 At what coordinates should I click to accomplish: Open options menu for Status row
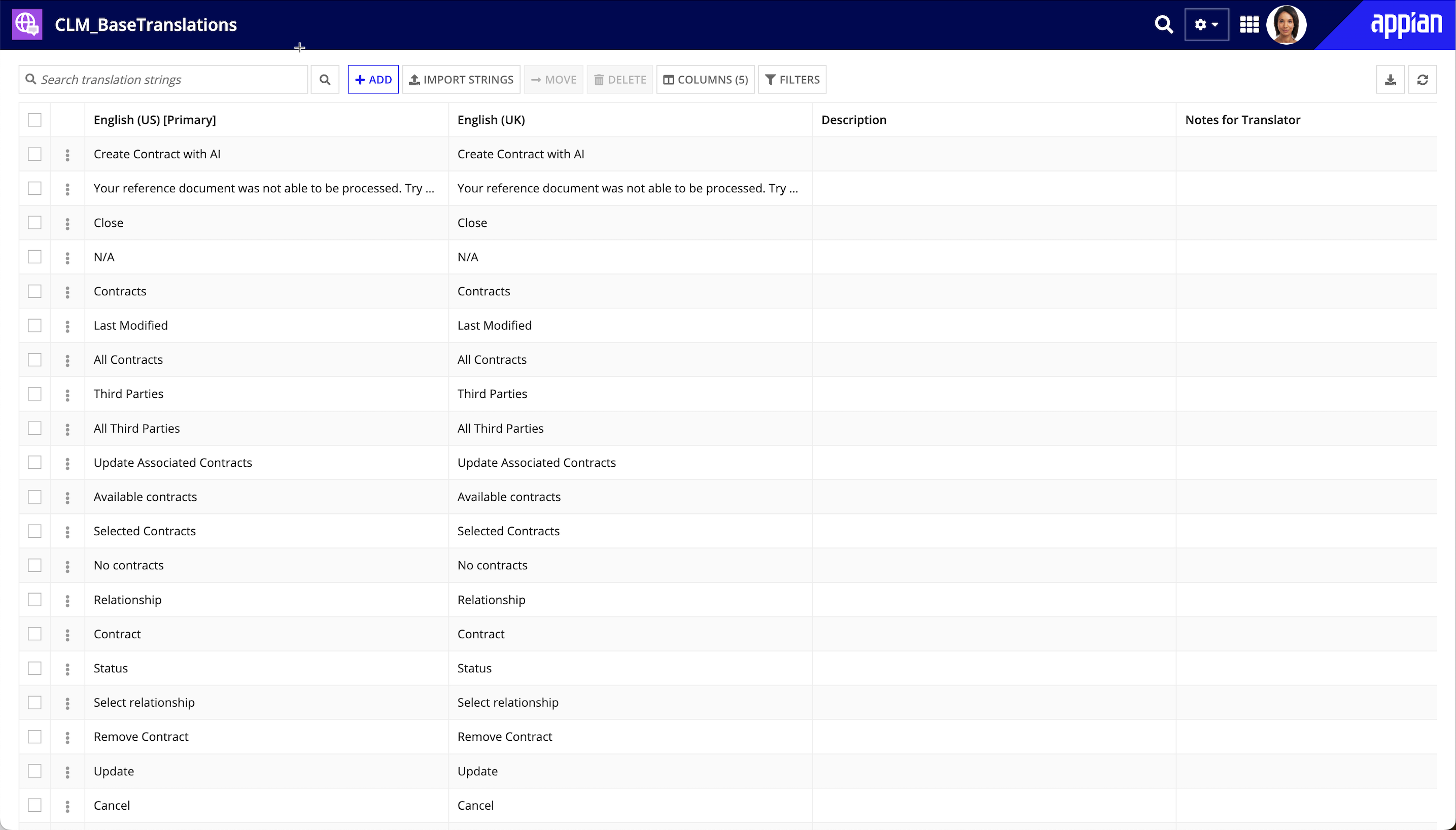click(x=67, y=669)
